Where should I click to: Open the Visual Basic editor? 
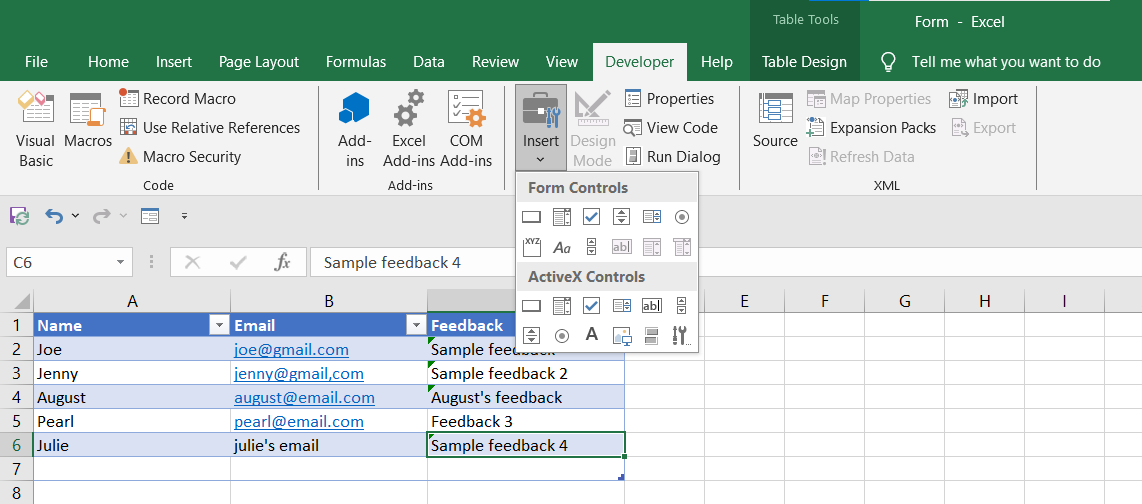[x=35, y=130]
